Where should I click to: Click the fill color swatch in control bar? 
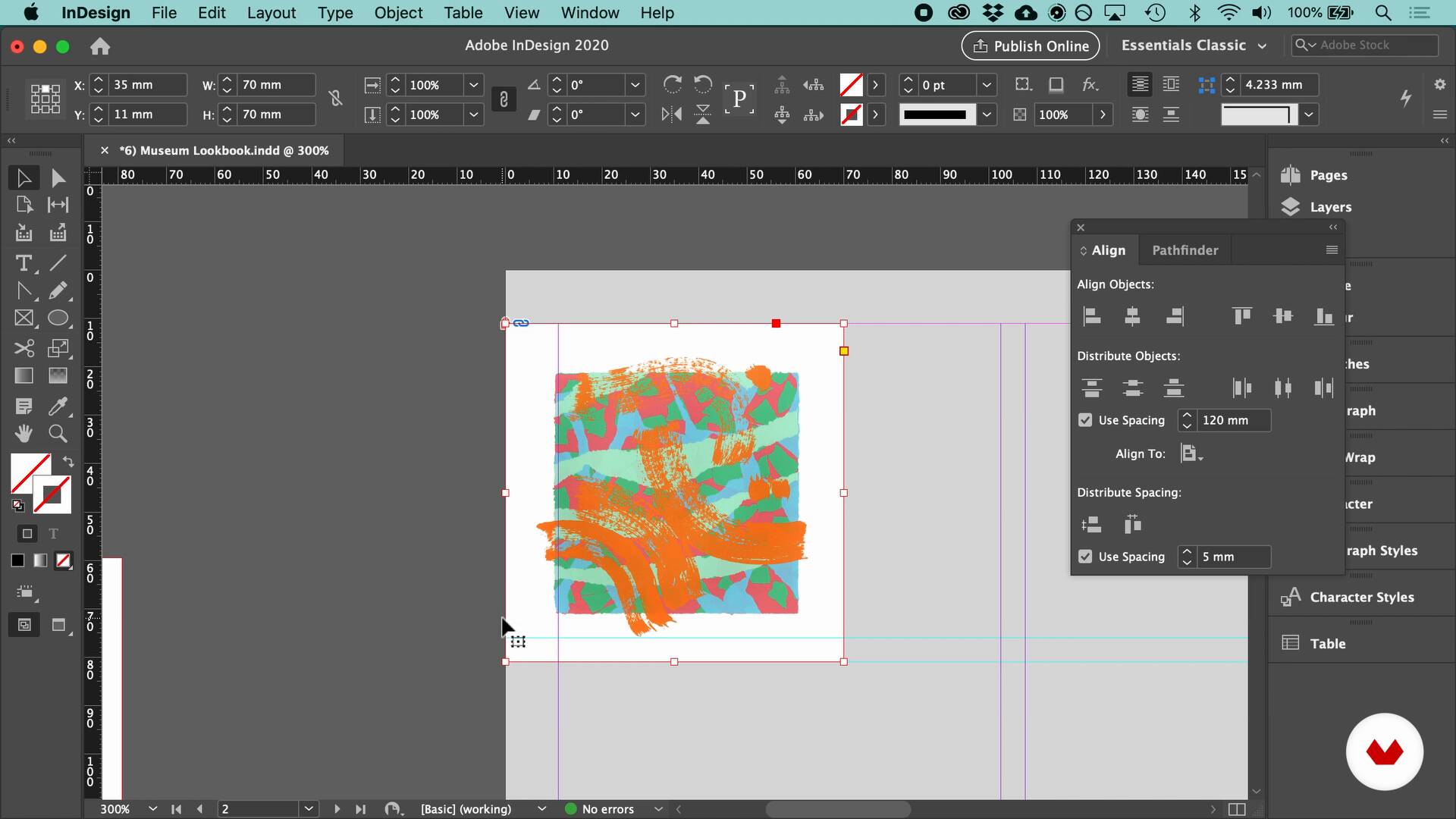click(x=851, y=85)
